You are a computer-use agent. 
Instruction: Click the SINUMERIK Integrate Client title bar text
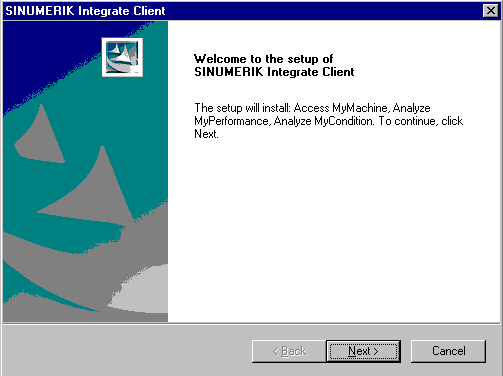tap(85, 11)
